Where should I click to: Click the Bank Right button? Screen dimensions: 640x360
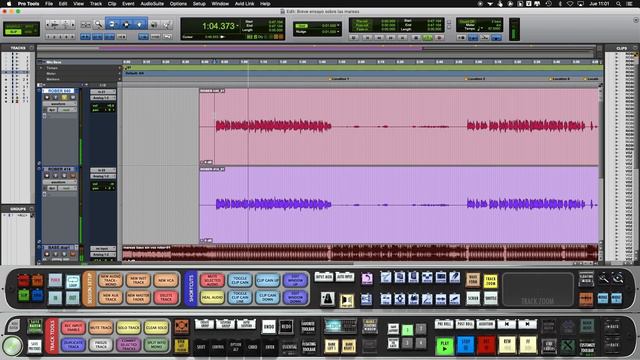pyautogui.click(x=349, y=347)
